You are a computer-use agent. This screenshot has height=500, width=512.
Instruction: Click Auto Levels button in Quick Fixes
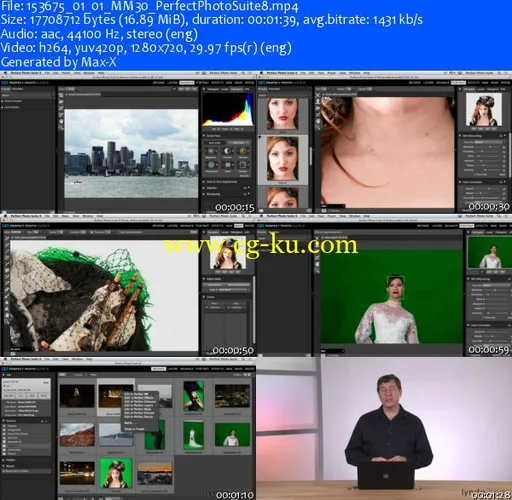[x=214, y=143]
